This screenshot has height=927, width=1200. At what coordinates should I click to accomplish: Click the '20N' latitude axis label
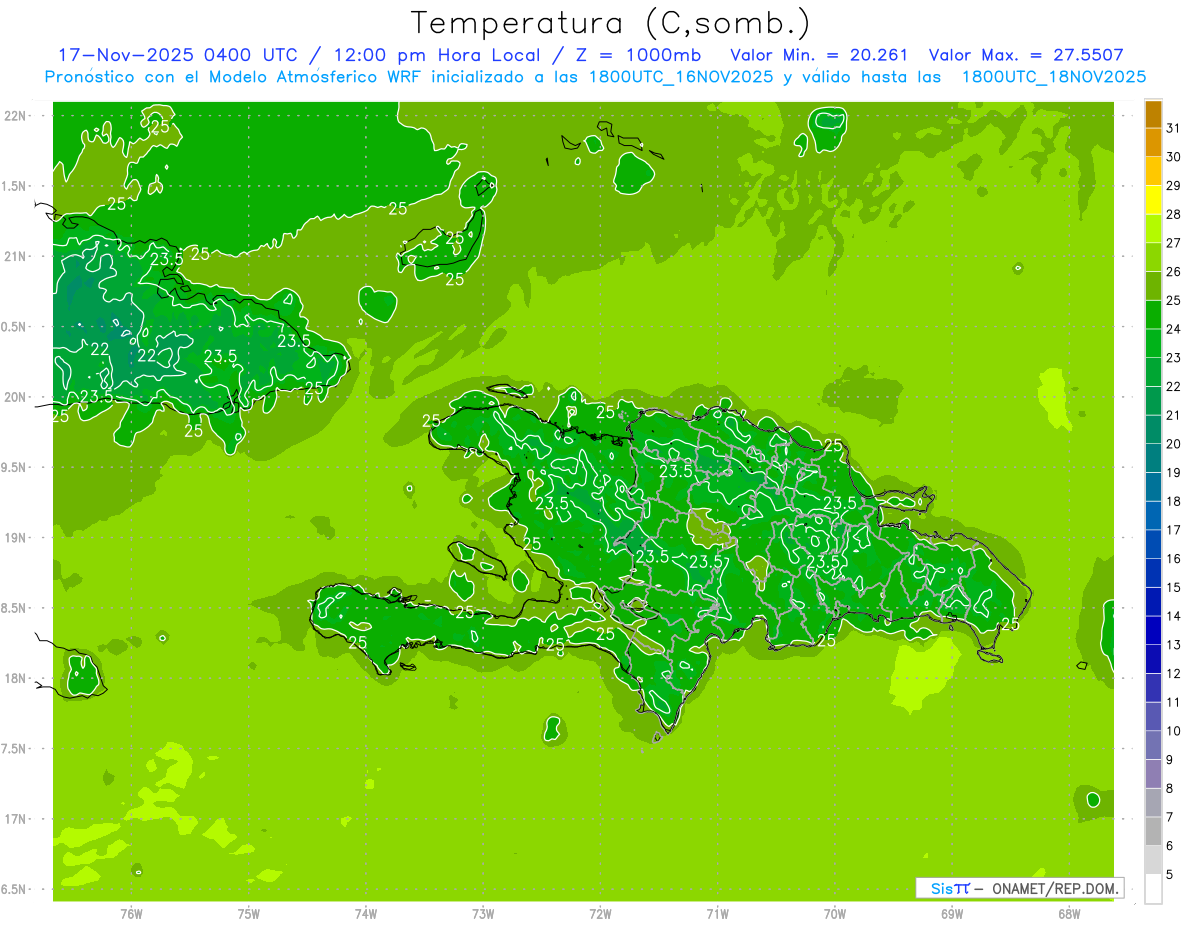coord(15,397)
